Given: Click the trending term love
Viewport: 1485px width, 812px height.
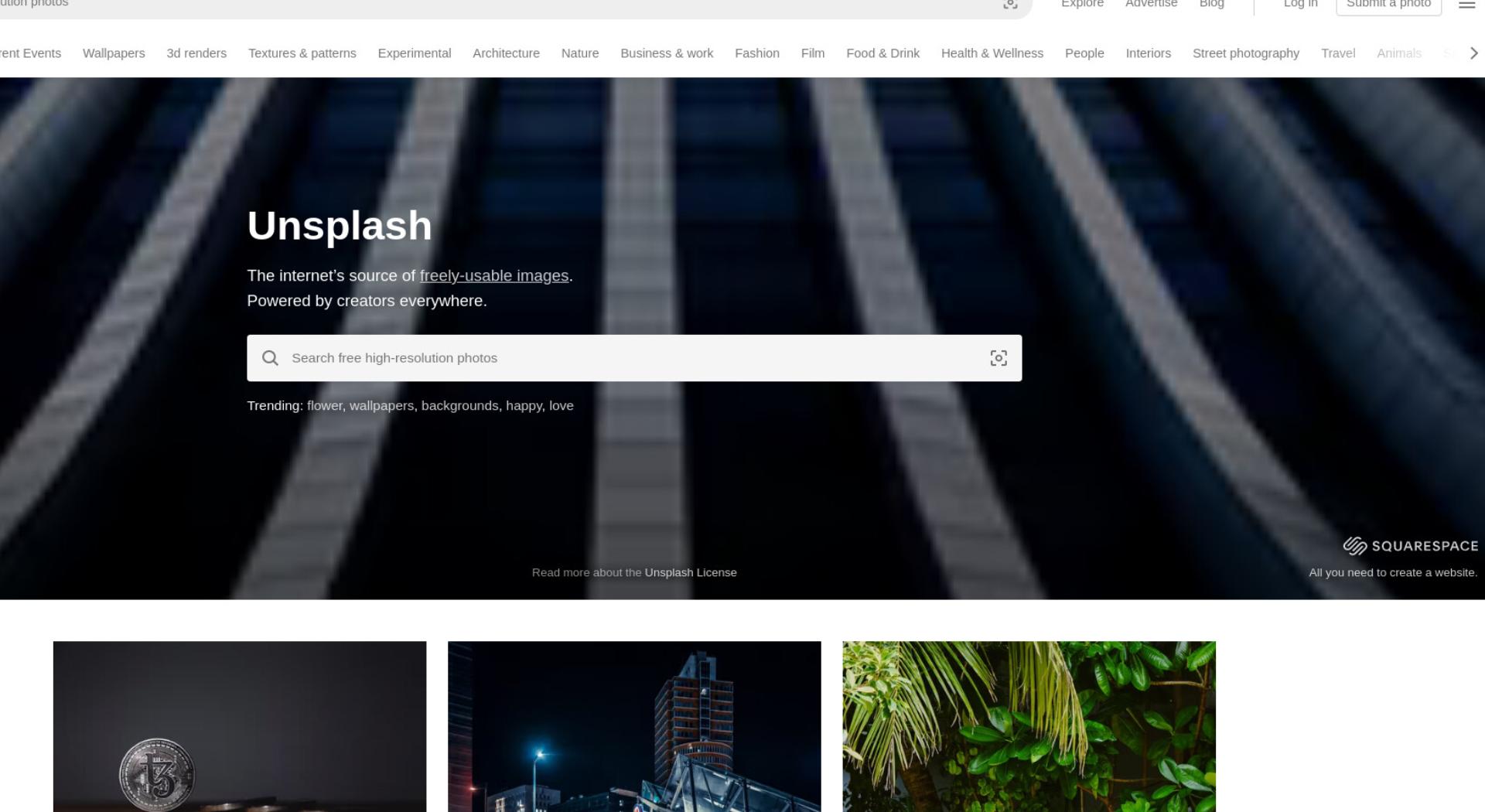Looking at the screenshot, I should [562, 406].
